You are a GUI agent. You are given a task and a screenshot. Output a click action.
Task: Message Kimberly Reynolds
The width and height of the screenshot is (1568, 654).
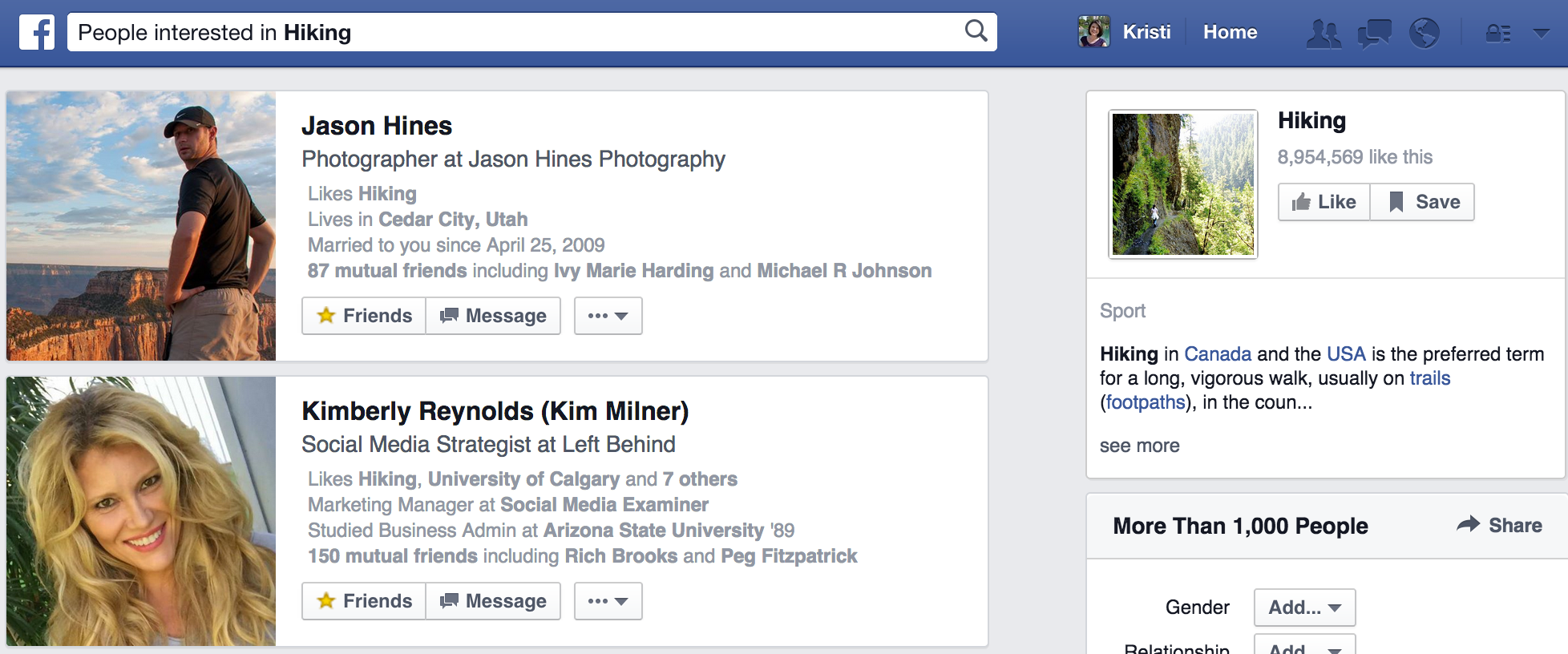493,601
